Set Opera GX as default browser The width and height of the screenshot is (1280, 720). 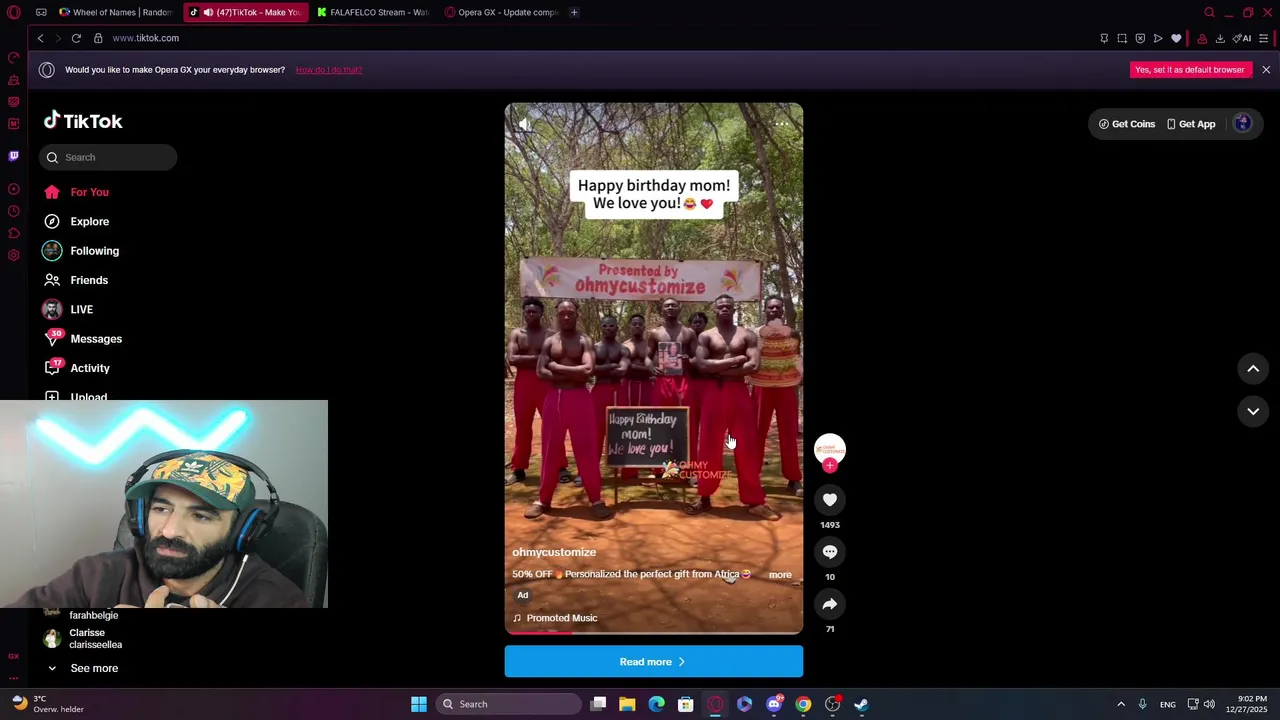(x=1189, y=70)
